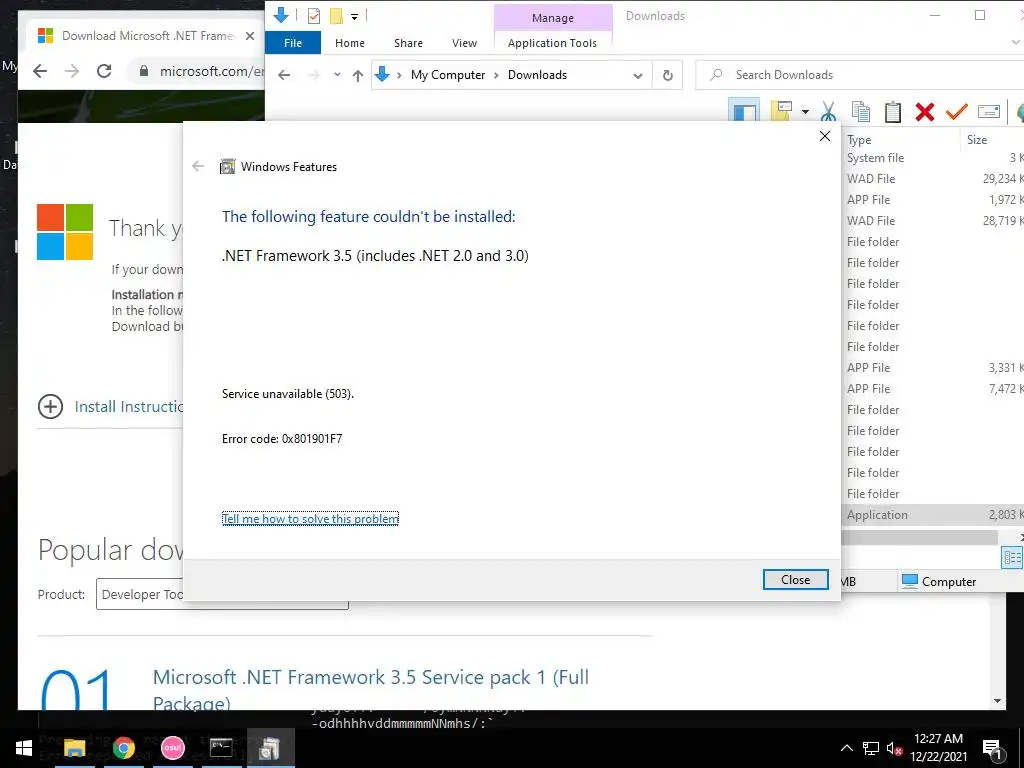1024x768 pixels.
Task: Click the Chrome address bar URL
Action: [211, 71]
